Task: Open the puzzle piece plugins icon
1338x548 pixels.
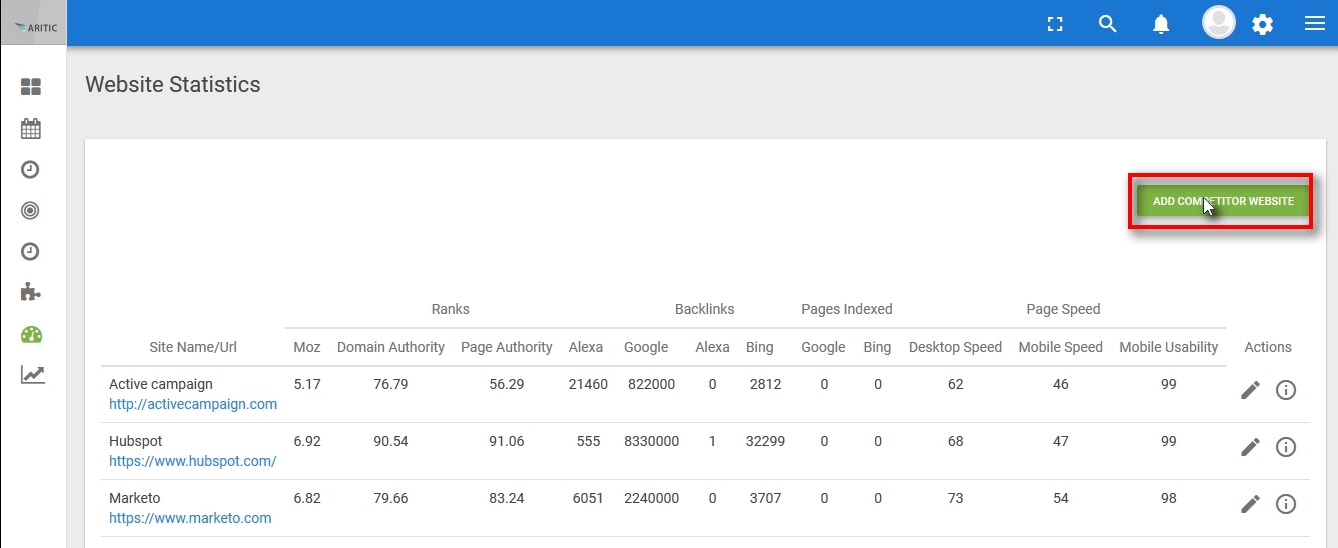Action: pos(31,292)
